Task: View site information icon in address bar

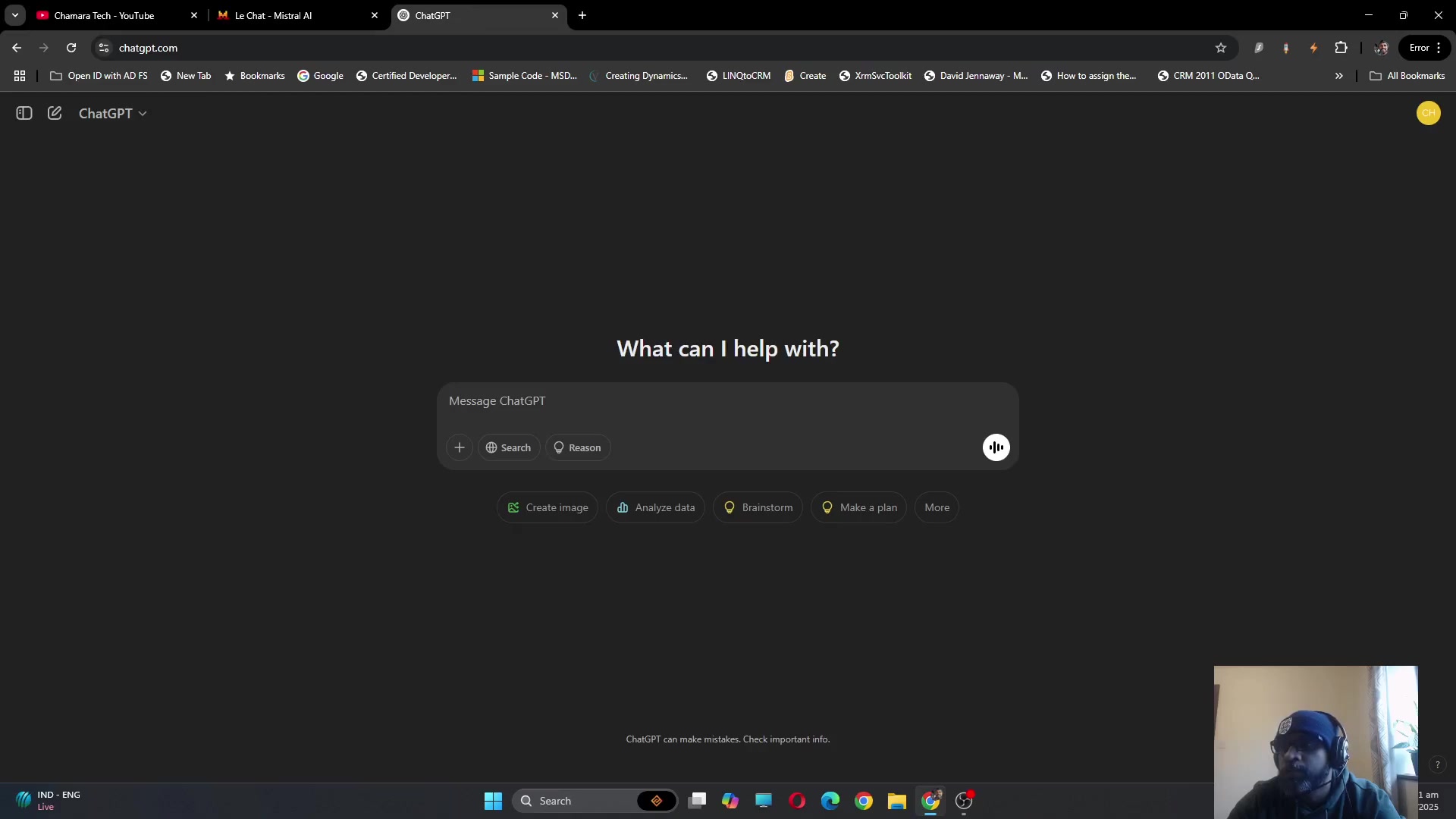Action: (x=104, y=48)
